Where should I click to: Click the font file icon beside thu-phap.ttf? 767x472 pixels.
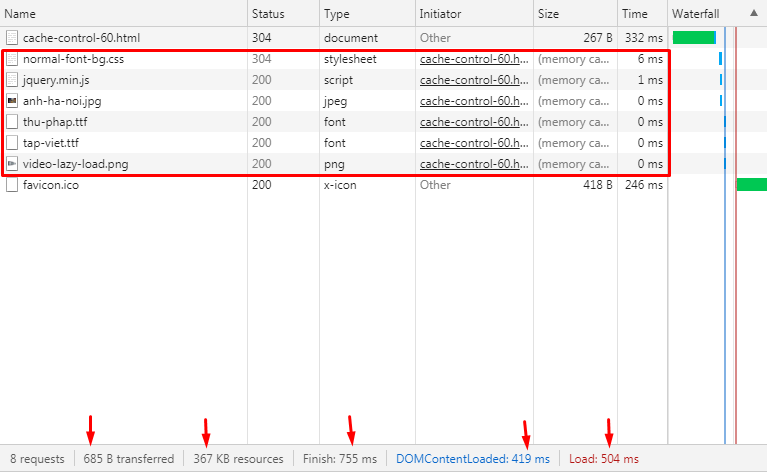(12, 122)
